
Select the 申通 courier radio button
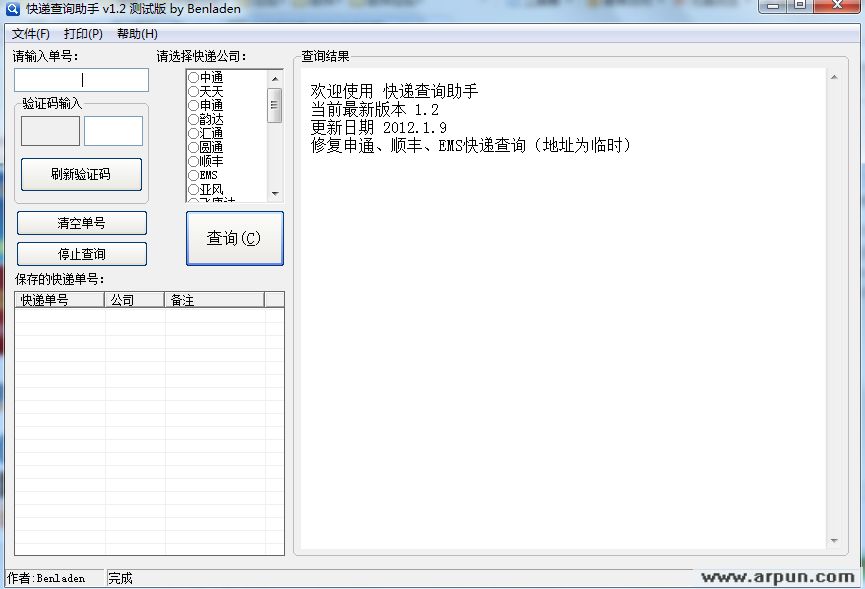(194, 105)
